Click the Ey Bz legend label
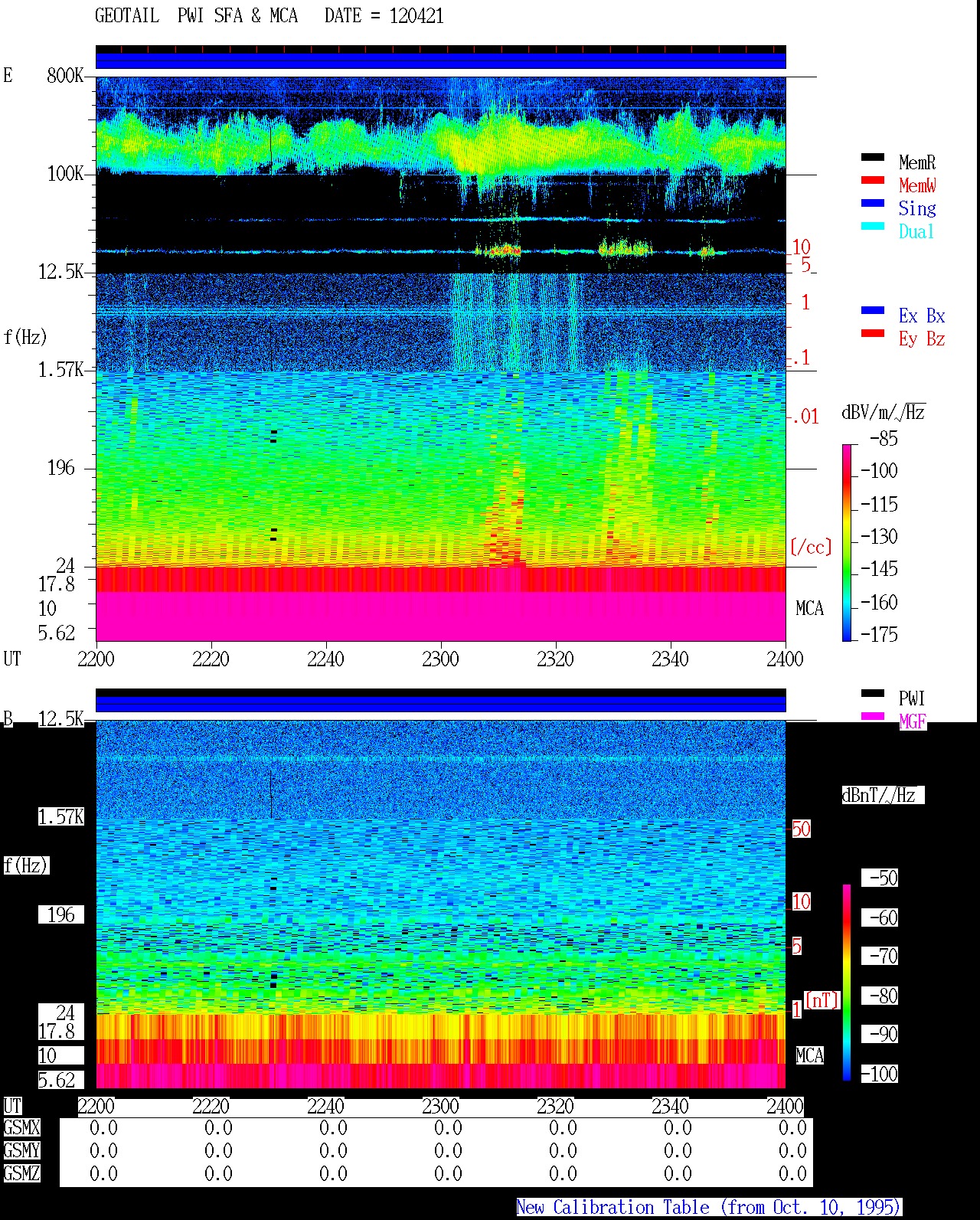The height and width of the screenshot is (1220, 980). [922, 339]
